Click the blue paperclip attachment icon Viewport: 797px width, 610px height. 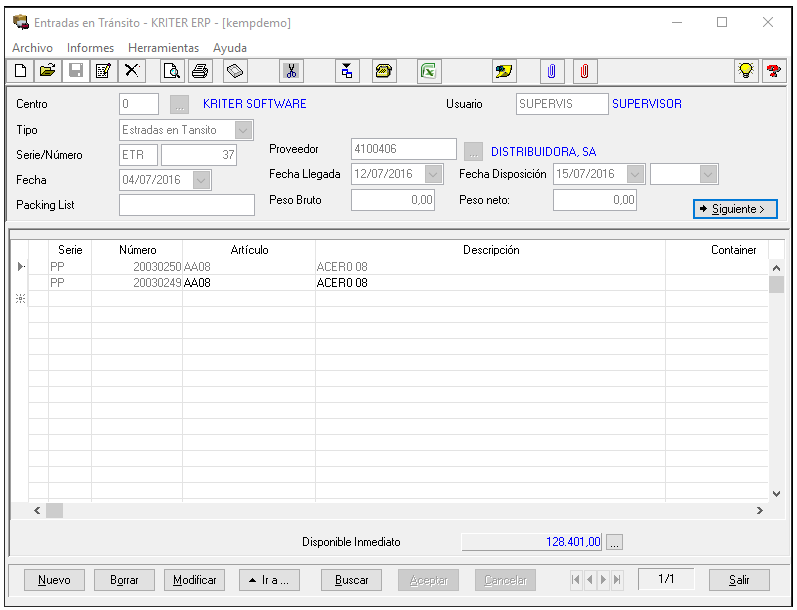551,71
